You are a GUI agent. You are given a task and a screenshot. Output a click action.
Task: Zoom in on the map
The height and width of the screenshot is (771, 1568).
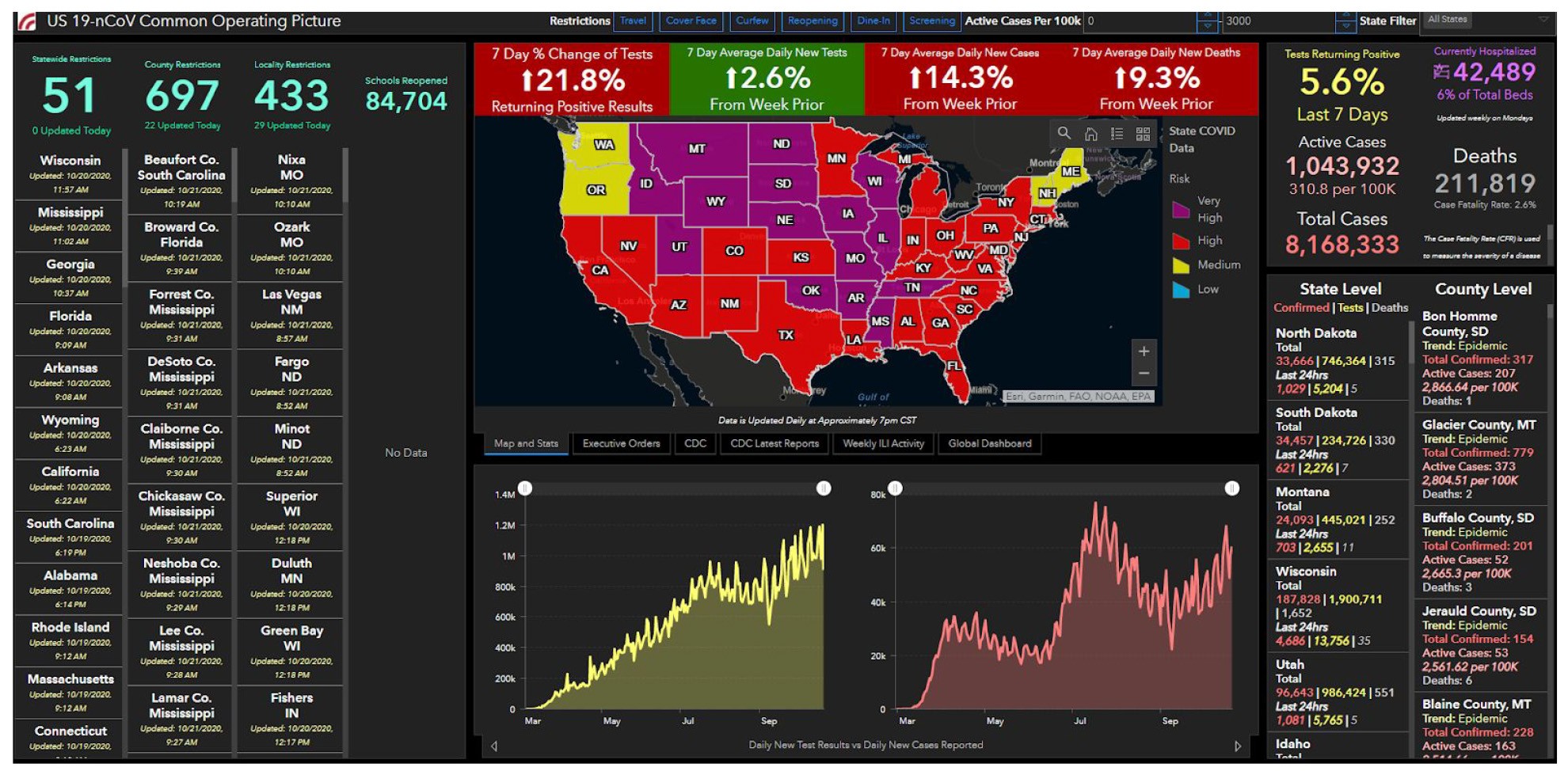[1144, 351]
